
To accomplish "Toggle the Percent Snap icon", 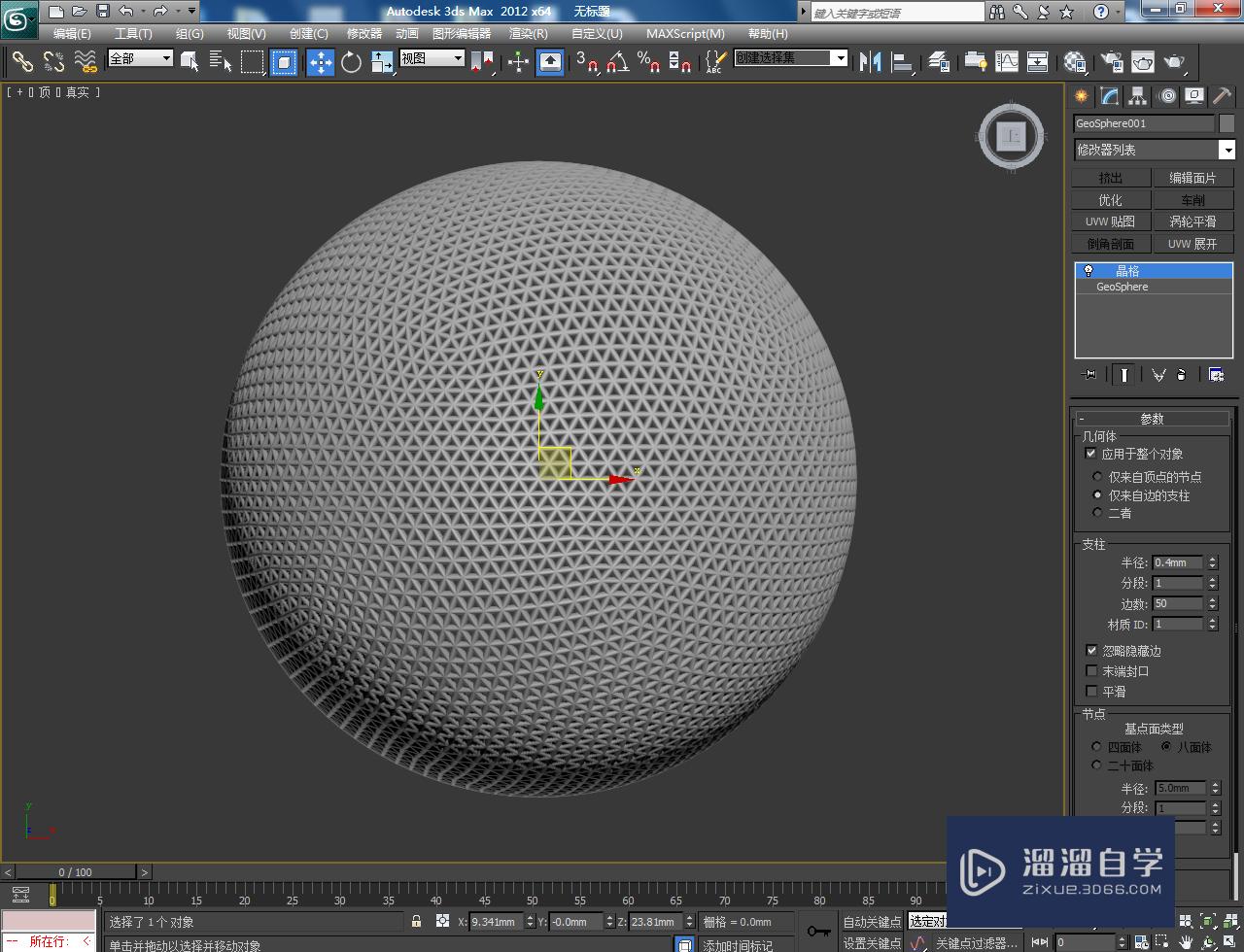I will pos(648,62).
